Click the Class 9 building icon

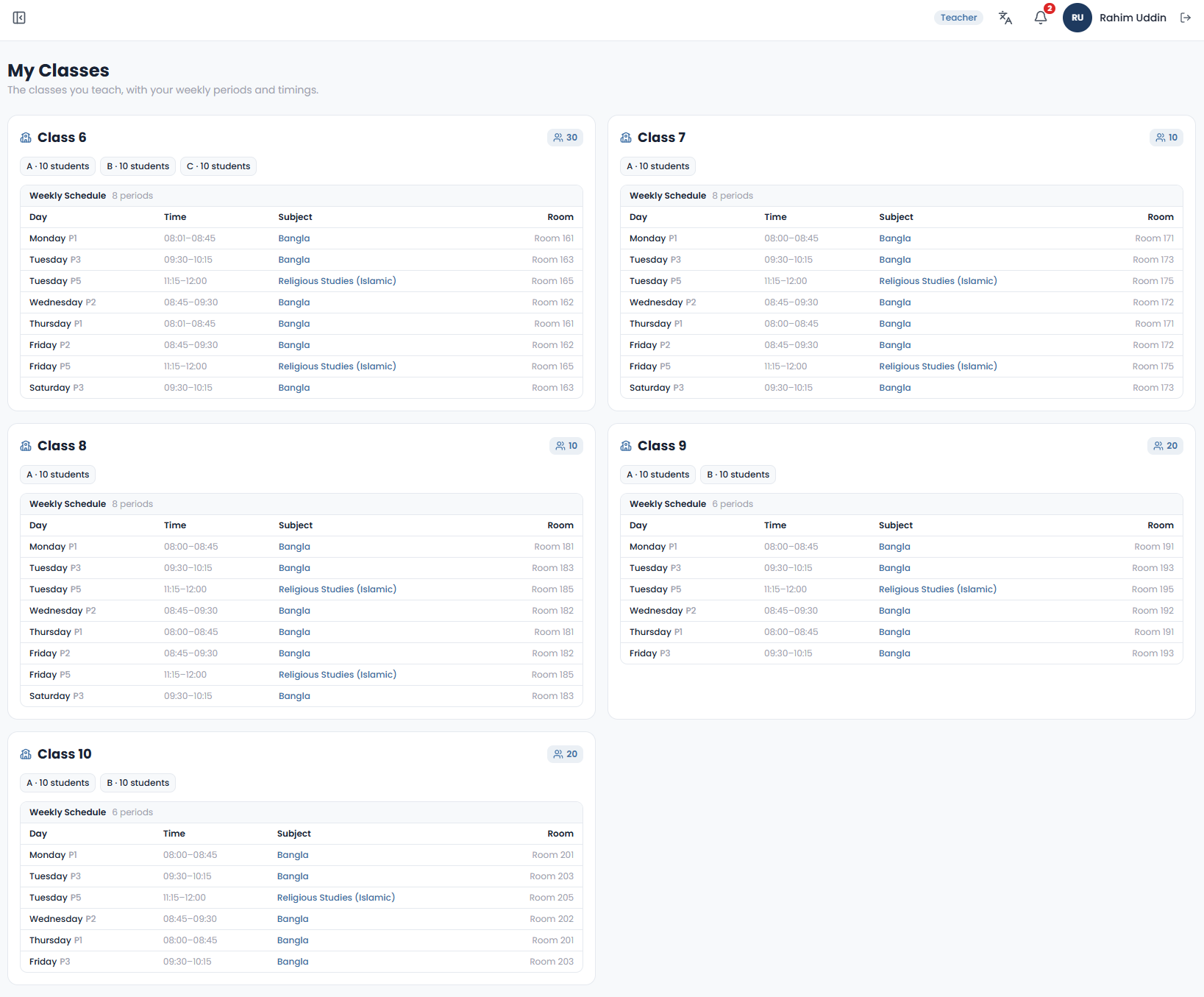tap(626, 446)
